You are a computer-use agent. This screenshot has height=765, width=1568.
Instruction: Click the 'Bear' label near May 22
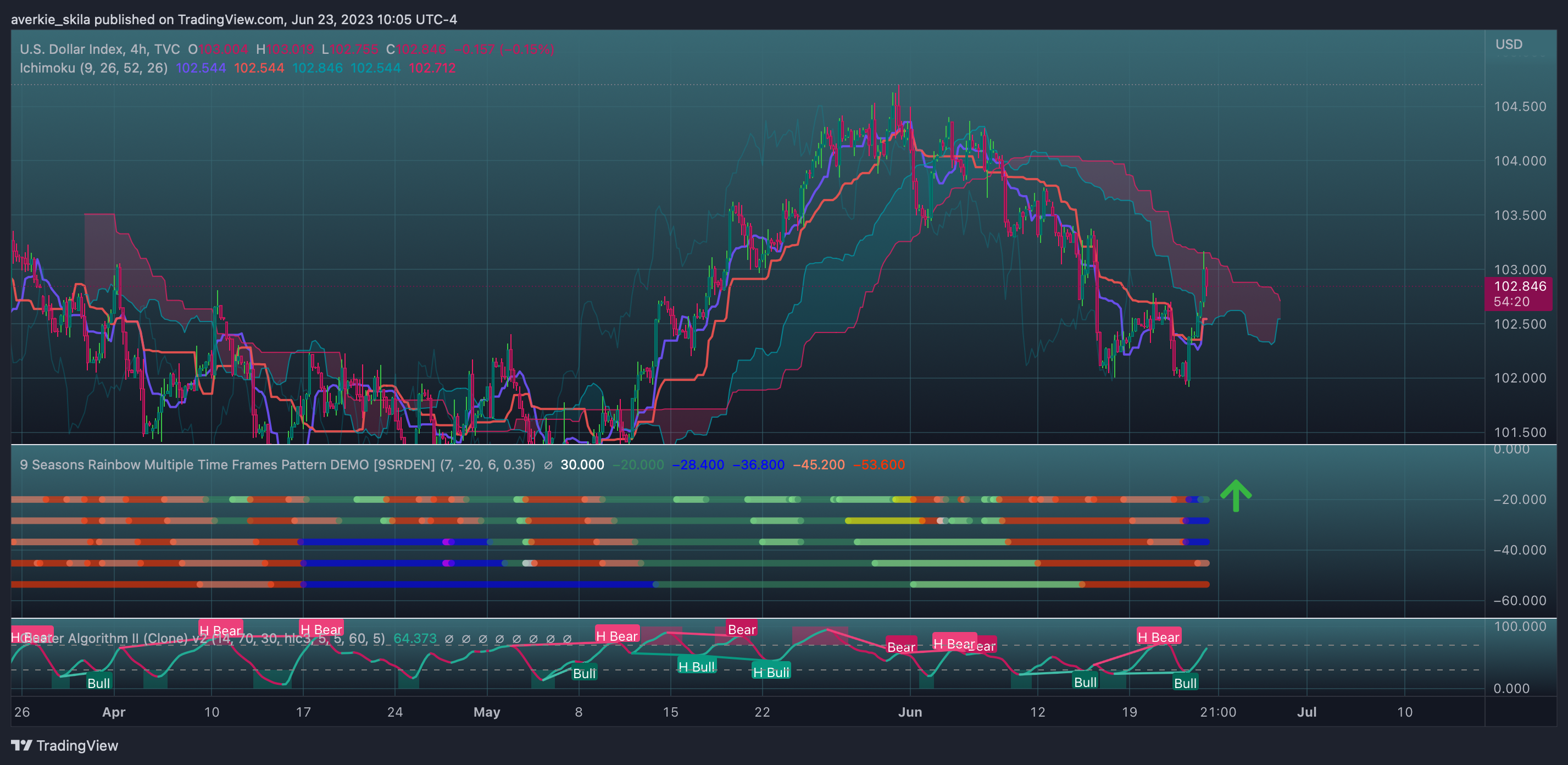(x=742, y=629)
